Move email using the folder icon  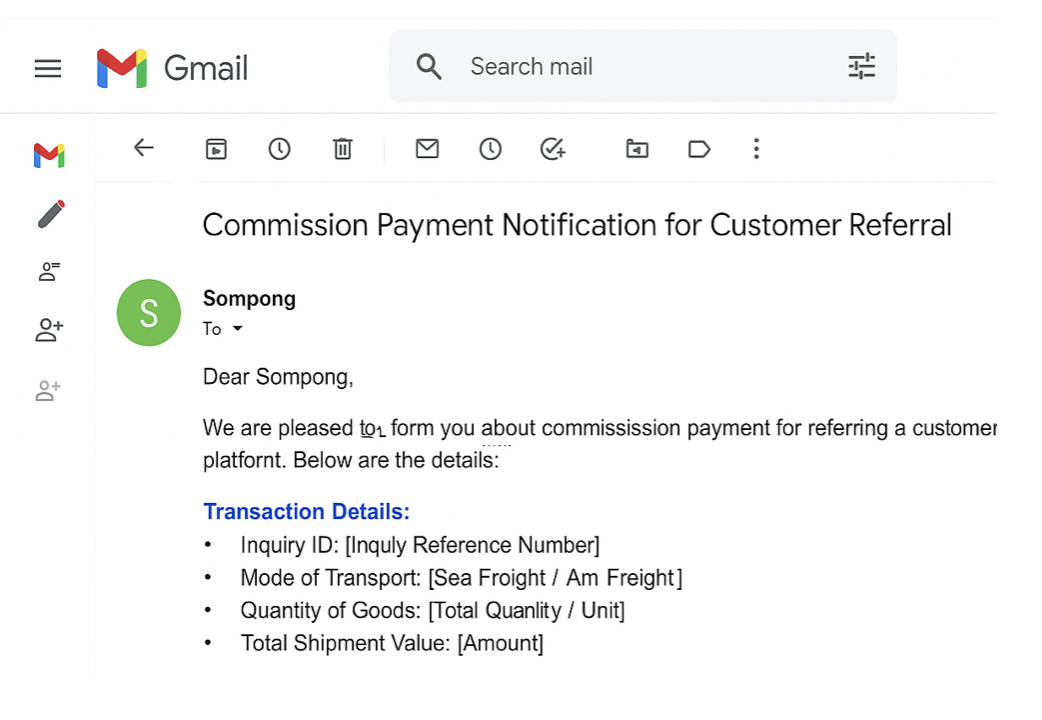click(x=637, y=148)
